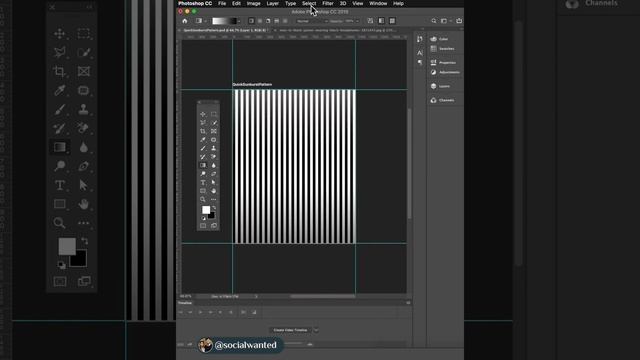The image size is (640, 360).
Task: Select the Eraser tool in floating toolbar
Action: [213, 157]
